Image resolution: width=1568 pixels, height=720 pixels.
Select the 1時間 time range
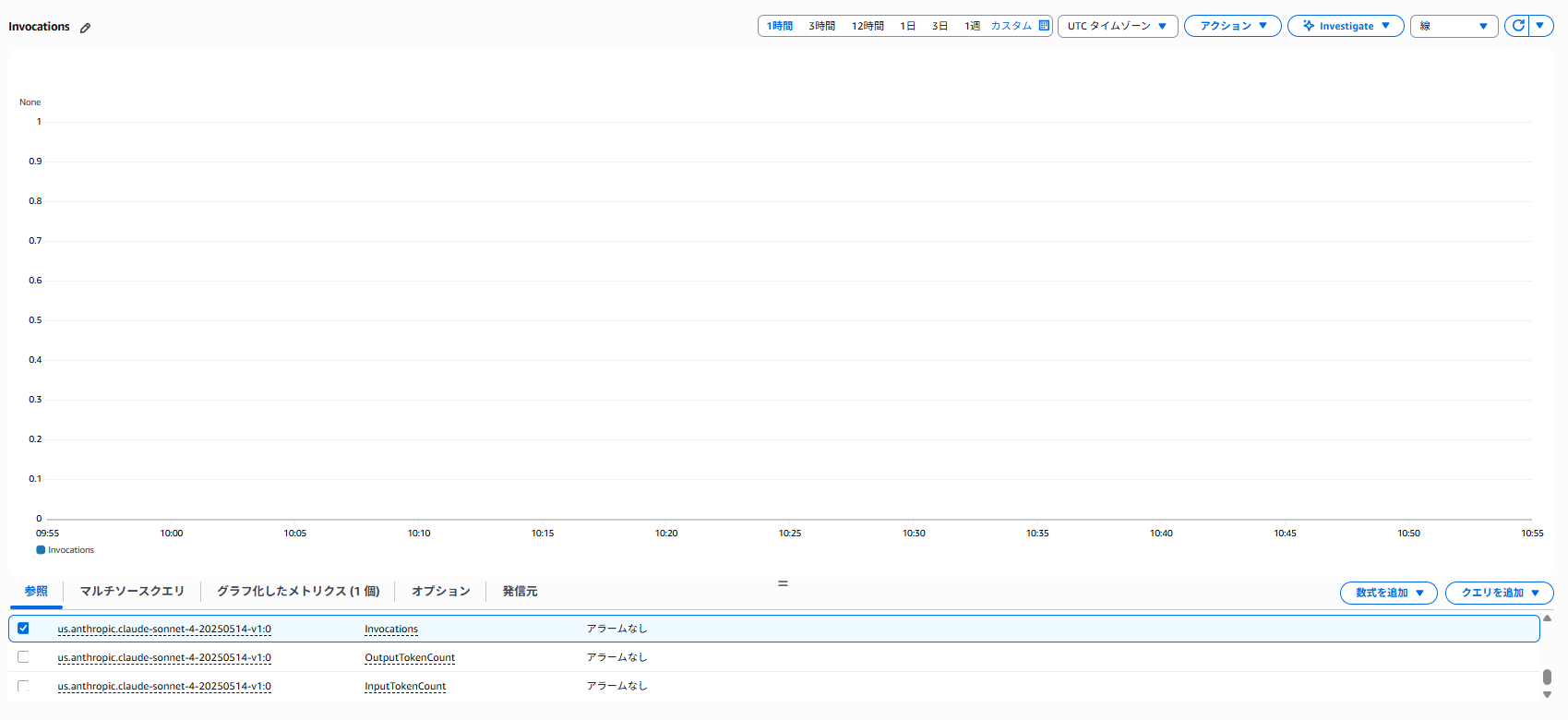pos(780,26)
